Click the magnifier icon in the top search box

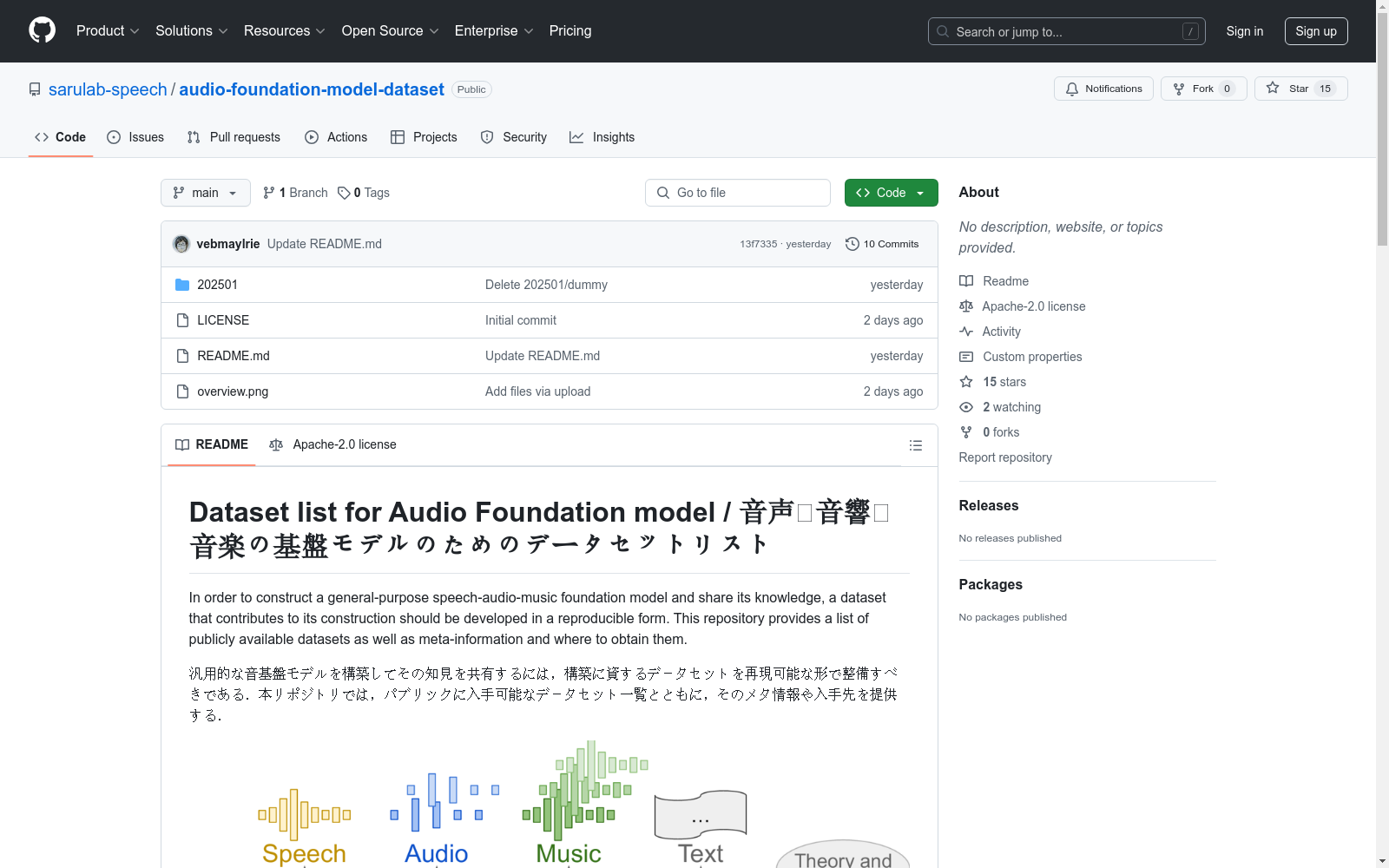(943, 31)
